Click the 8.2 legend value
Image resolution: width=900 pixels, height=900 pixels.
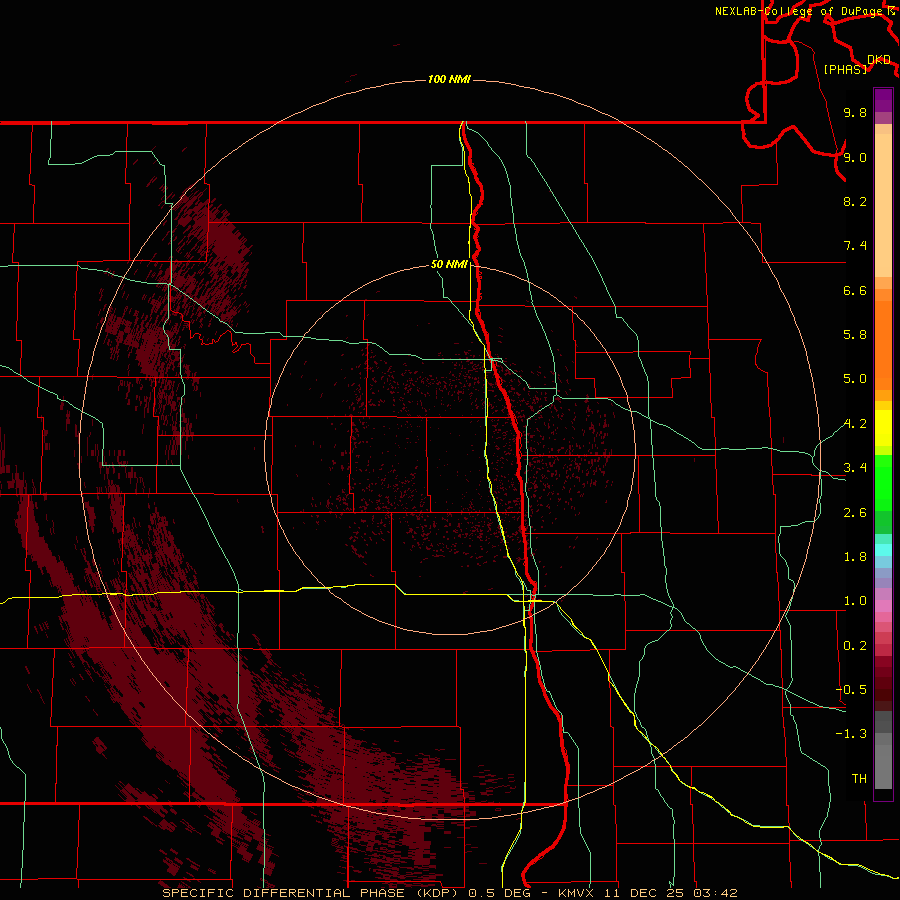pos(855,201)
